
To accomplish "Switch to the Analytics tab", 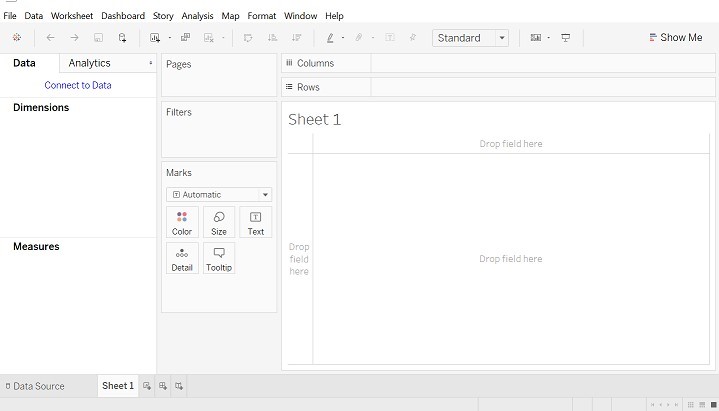I will (90, 63).
